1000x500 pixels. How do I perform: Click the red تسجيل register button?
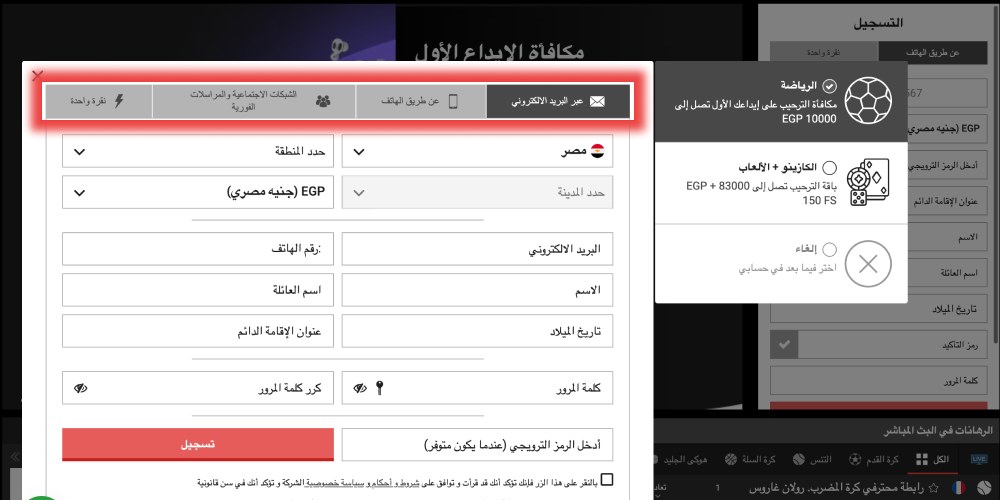coord(198,445)
